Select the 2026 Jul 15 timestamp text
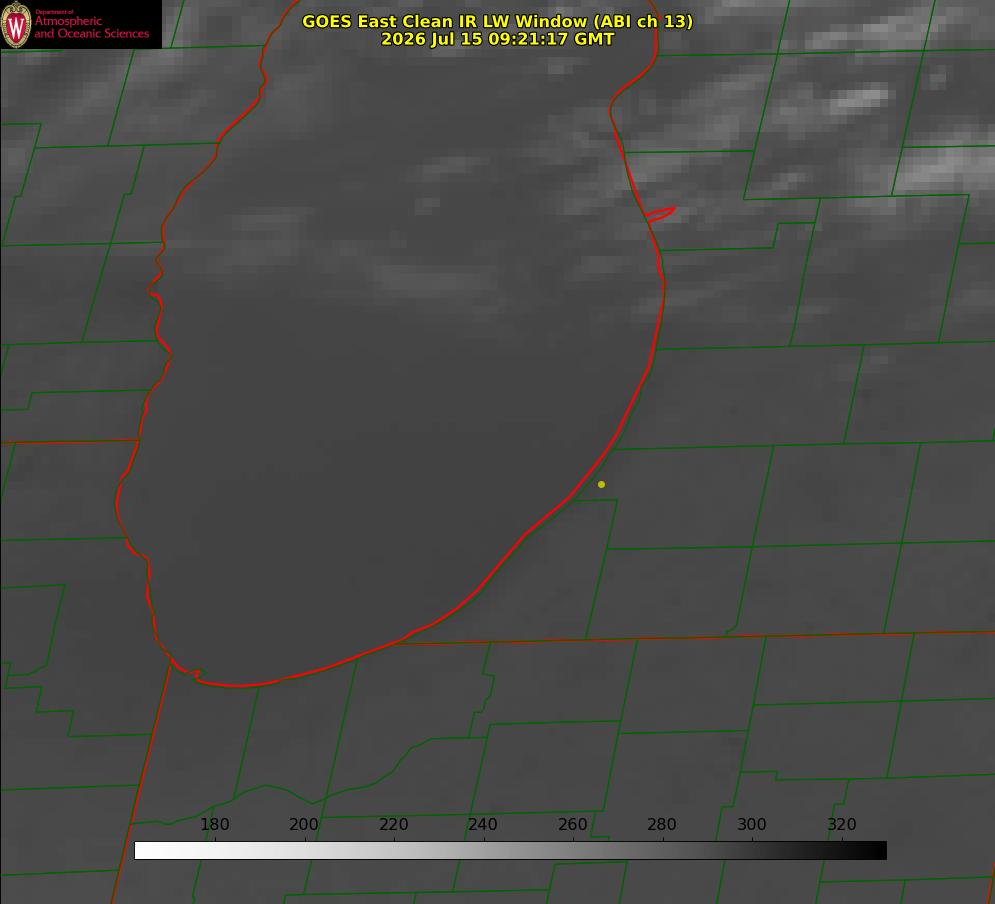 click(498, 39)
